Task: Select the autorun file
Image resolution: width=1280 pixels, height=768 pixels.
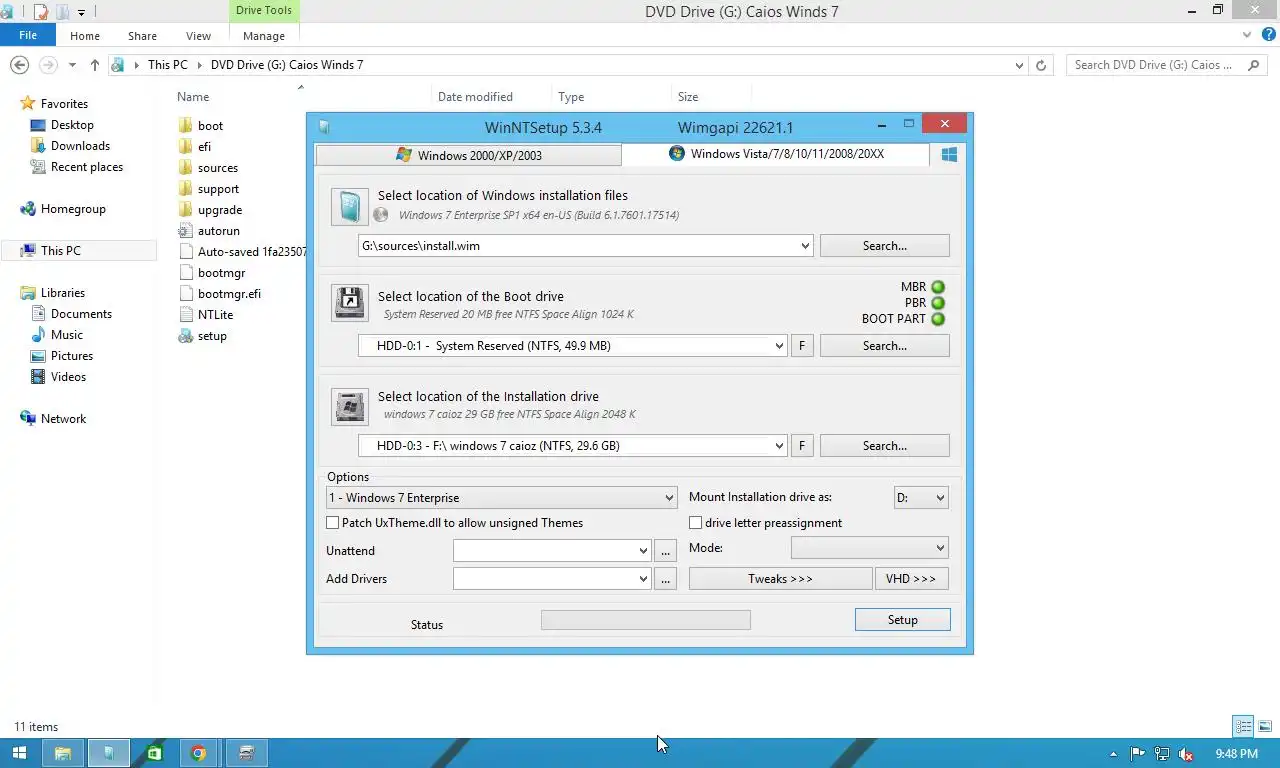Action: point(218,231)
